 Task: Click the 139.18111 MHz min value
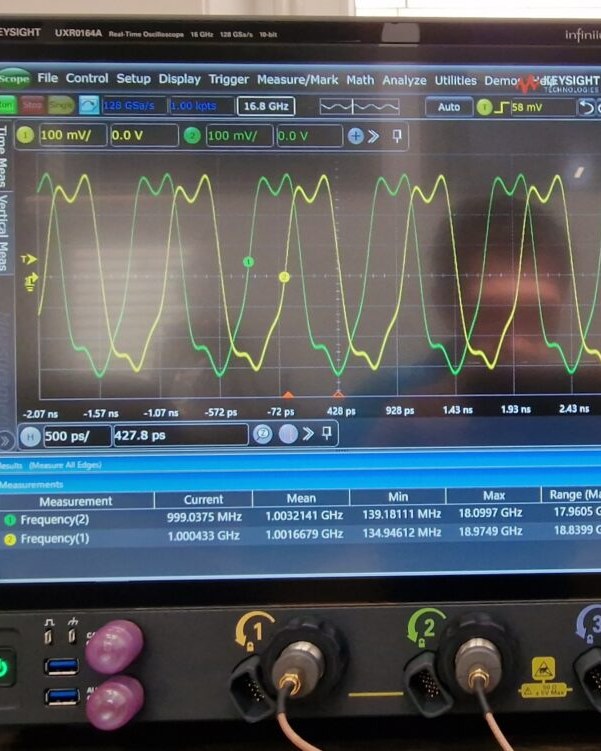coord(401,514)
